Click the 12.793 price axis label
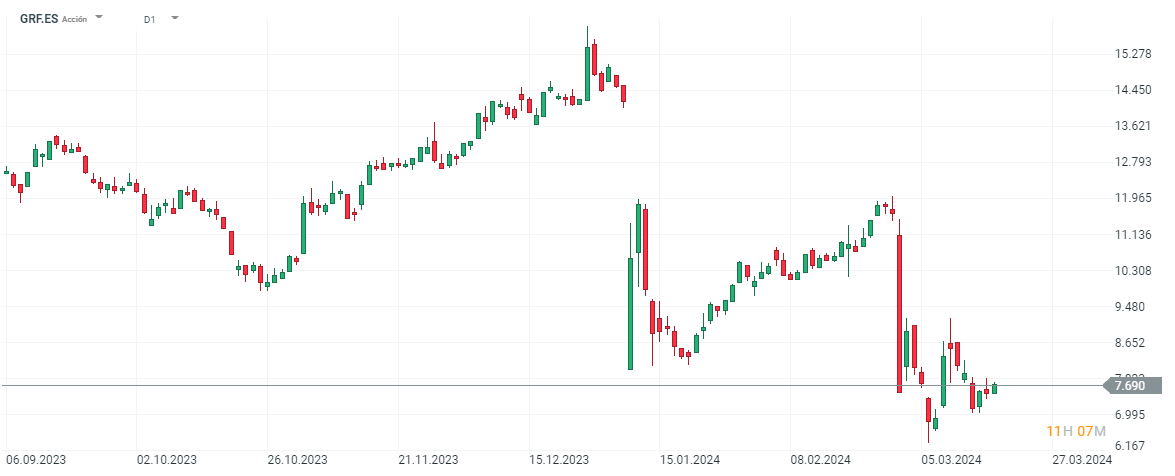Image resolution: width=1175 pixels, height=476 pixels. [x=1136, y=162]
